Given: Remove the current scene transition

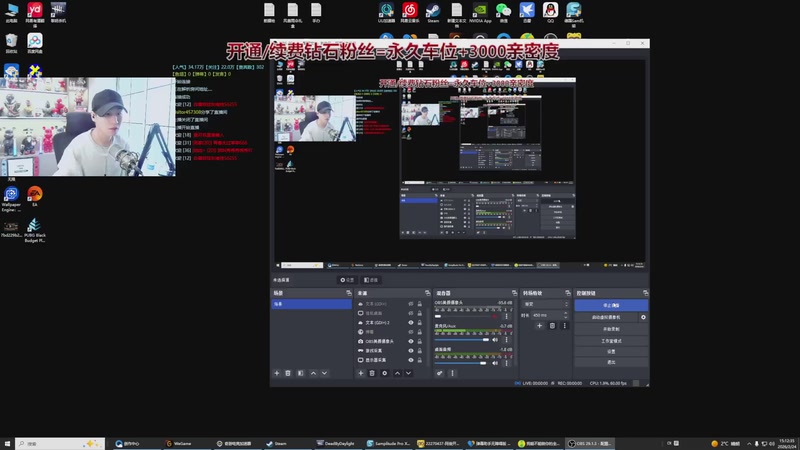Looking at the screenshot, I should click(x=552, y=326).
